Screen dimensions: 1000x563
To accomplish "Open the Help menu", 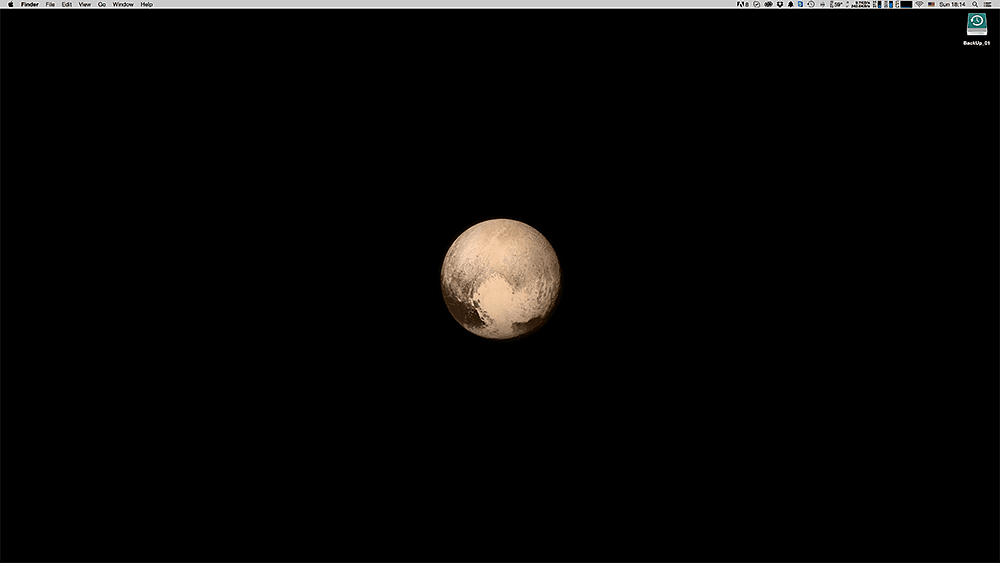I will (x=146, y=4).
